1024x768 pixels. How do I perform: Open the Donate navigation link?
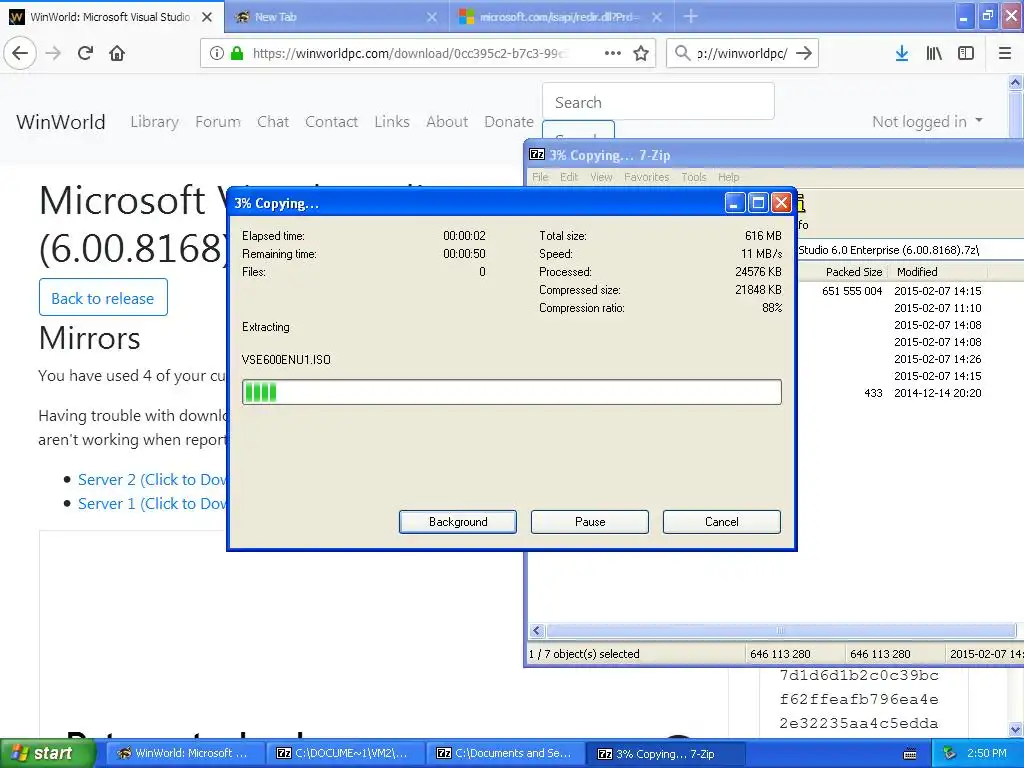[509, 121]
